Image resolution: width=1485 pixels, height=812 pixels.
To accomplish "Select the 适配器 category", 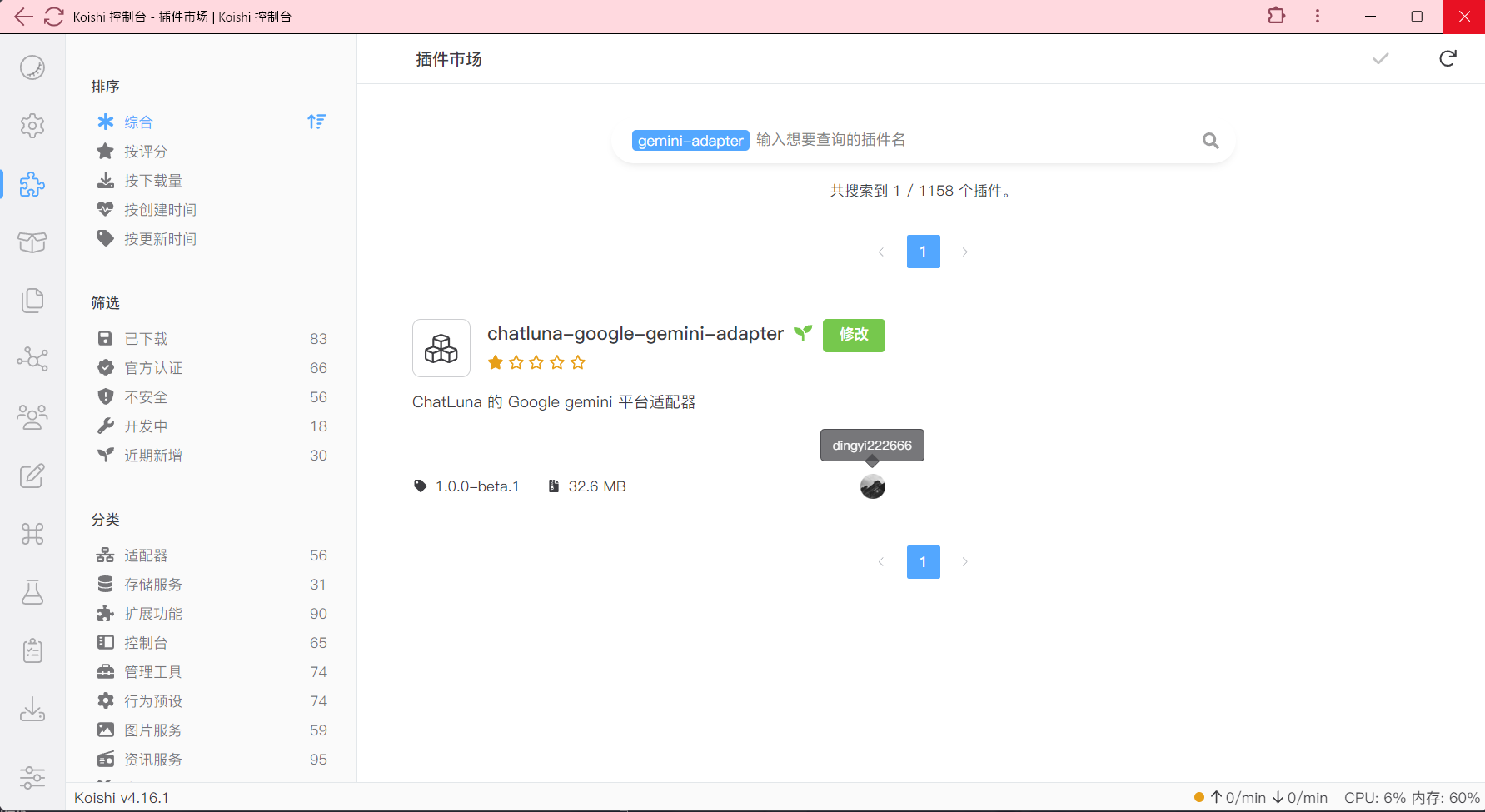I will [x=146, y=555].
